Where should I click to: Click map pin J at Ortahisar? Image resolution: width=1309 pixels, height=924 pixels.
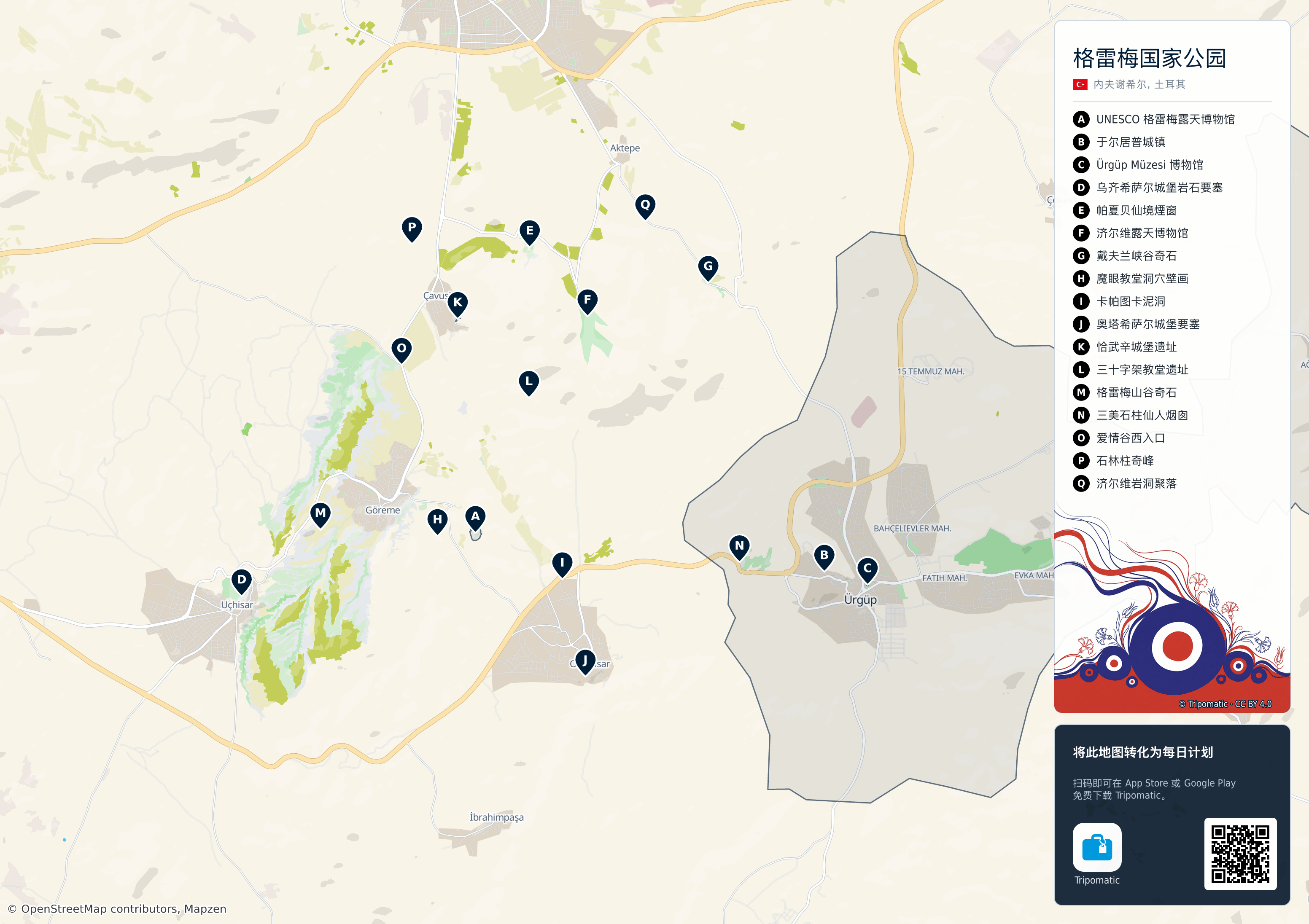click(x=585, y=662)
